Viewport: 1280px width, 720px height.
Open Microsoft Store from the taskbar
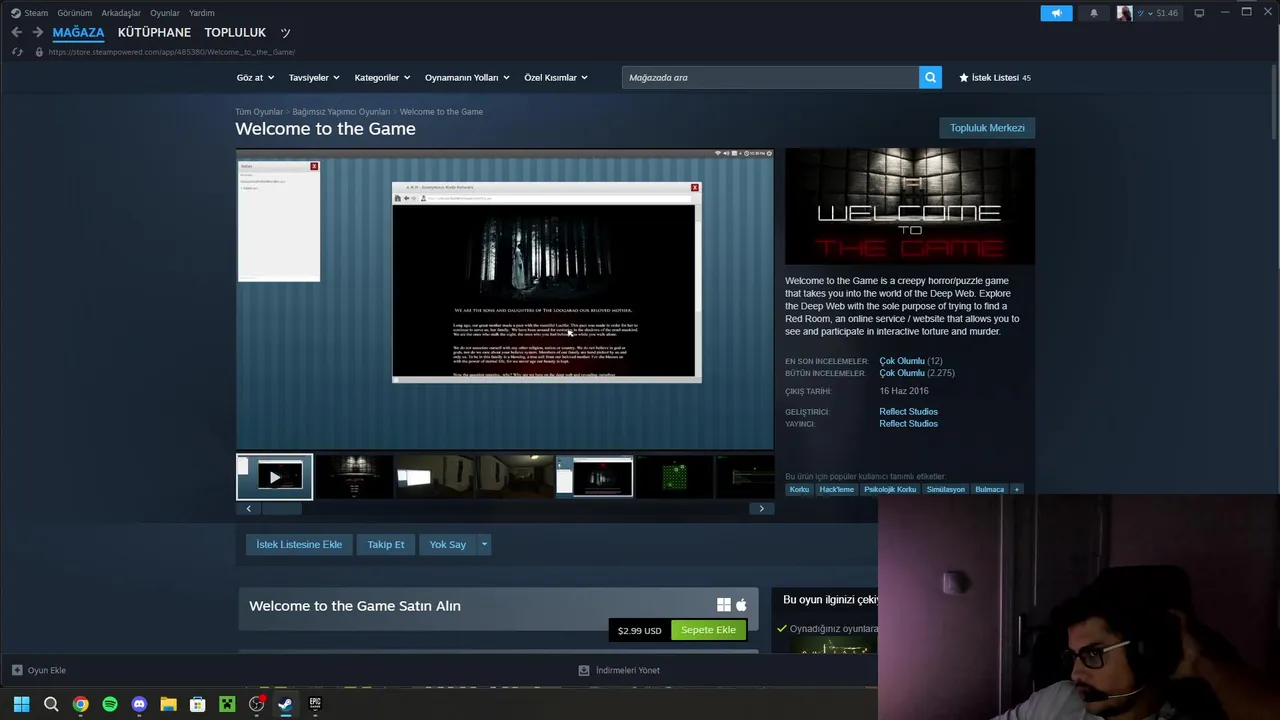tap(198, 704)
